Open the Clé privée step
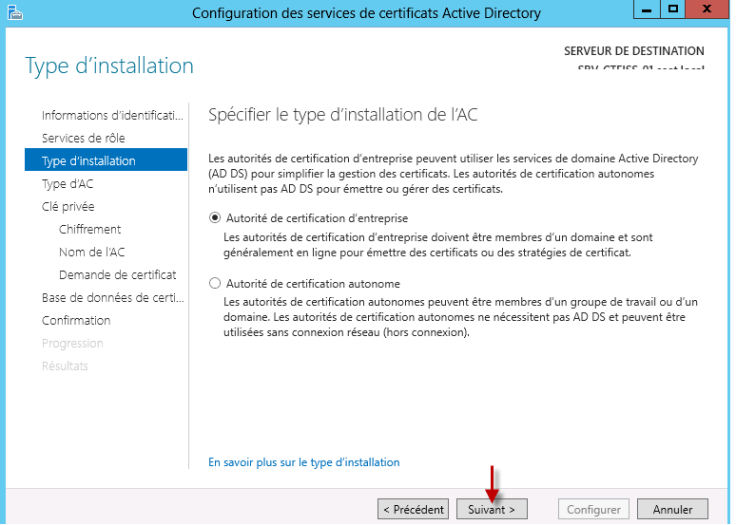736x525 pixels. 68,206
